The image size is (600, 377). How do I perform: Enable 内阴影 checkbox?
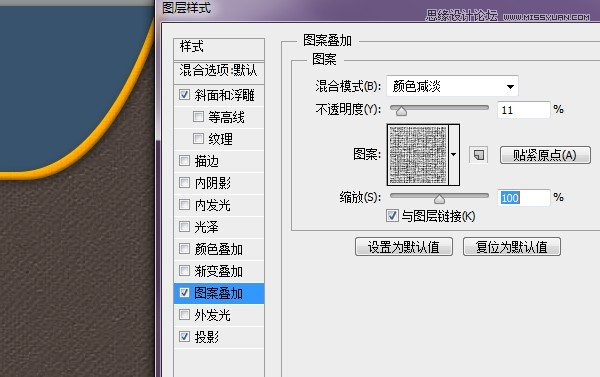184,183
